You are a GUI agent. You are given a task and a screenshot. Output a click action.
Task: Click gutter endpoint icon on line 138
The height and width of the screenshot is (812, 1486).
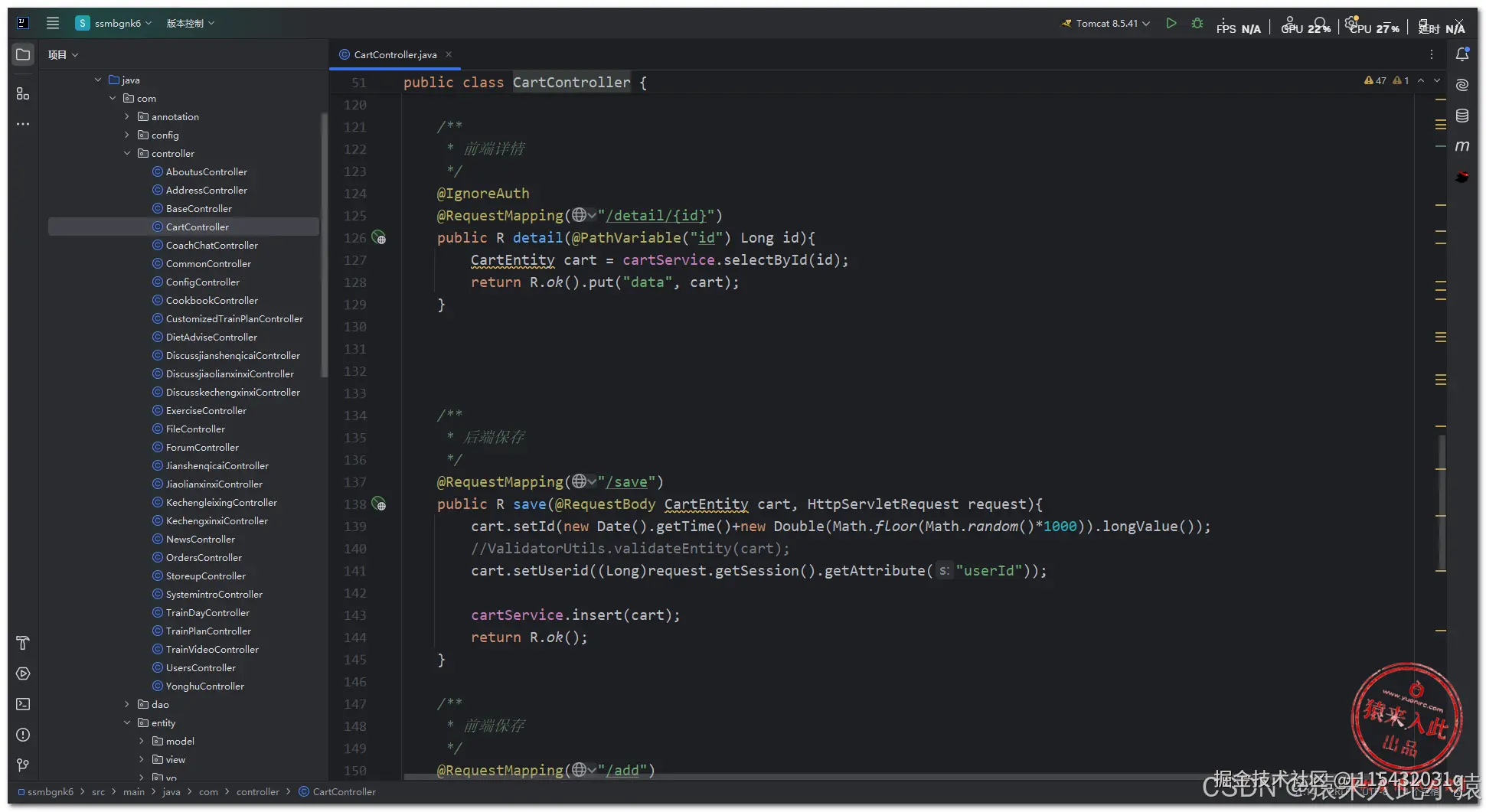pyautogui.click(x=379, y=504)
